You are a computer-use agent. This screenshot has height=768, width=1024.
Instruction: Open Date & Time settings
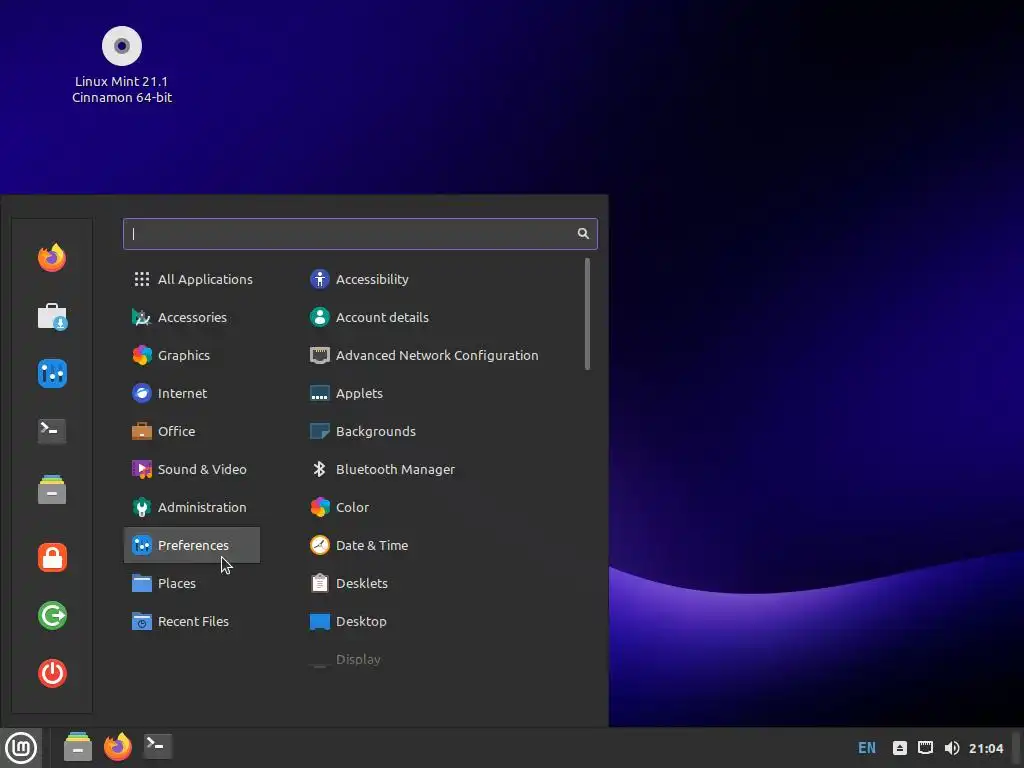click(442, 545)
